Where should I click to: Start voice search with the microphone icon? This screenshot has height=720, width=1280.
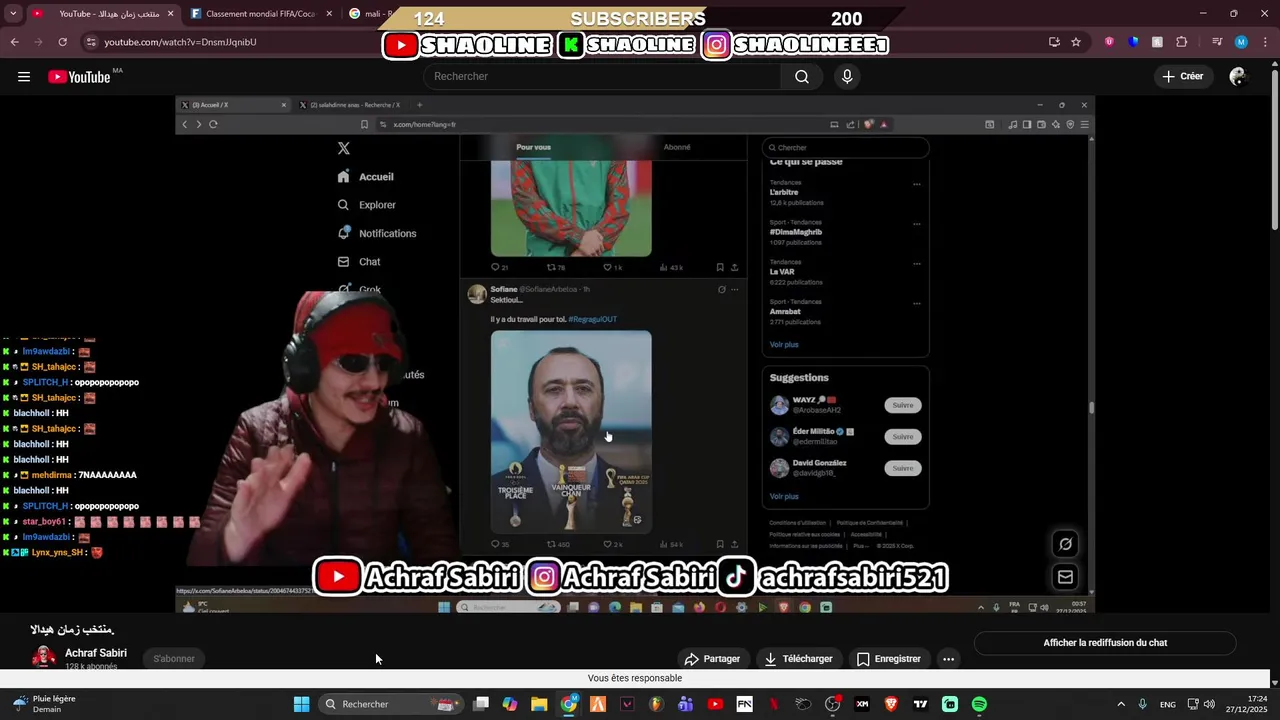click(847, 77)
